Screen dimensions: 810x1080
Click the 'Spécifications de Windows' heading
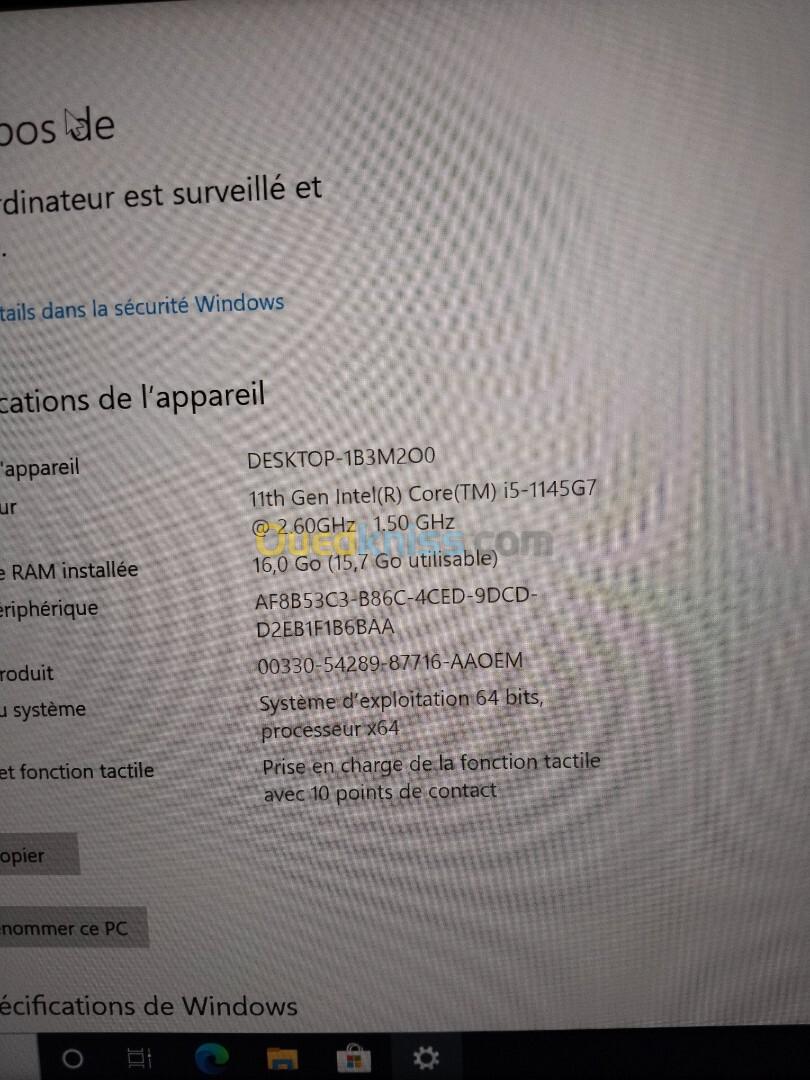tap(148, 1006)
